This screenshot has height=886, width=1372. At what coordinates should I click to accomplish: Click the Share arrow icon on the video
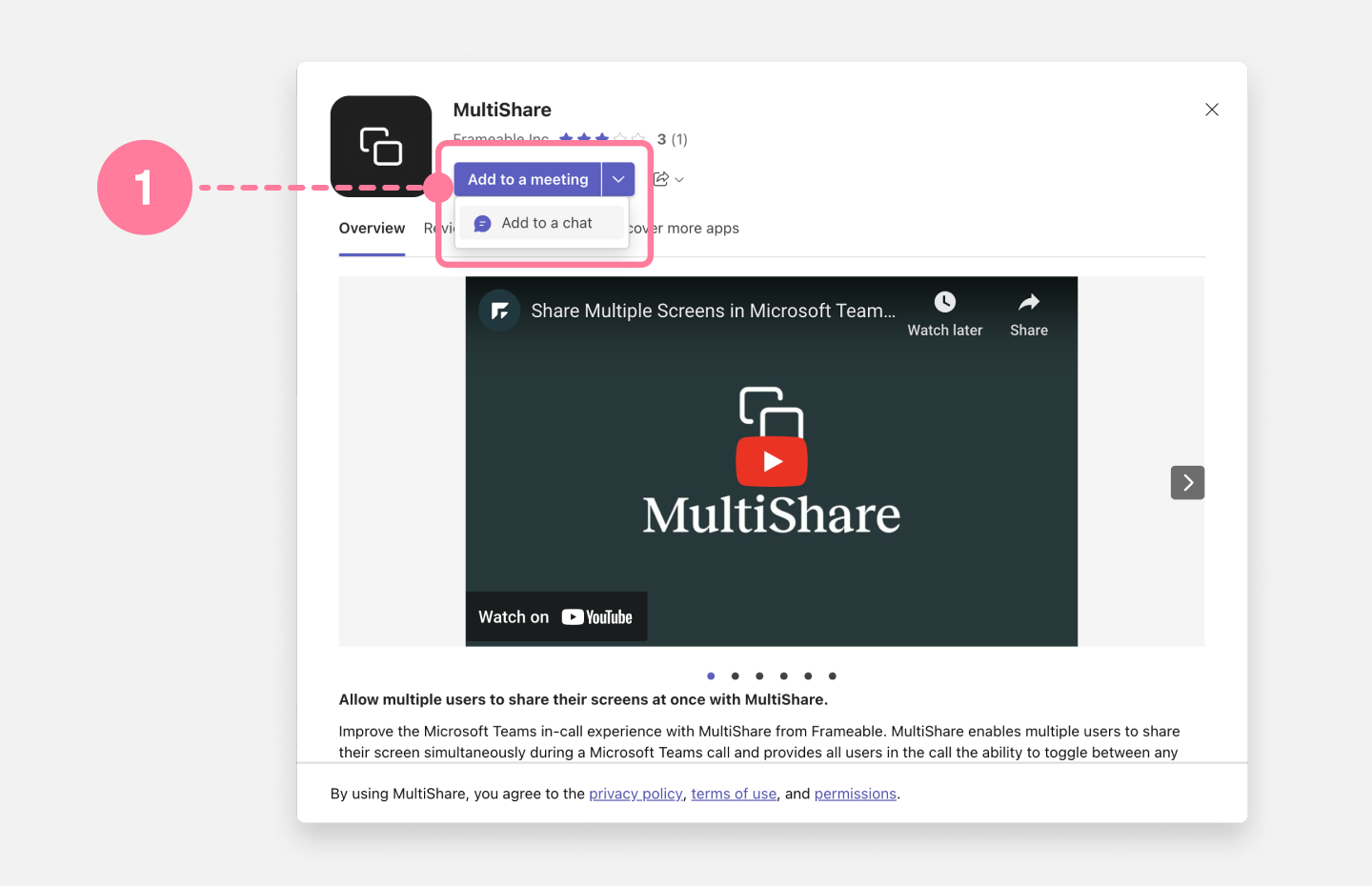pos(1028,301)
